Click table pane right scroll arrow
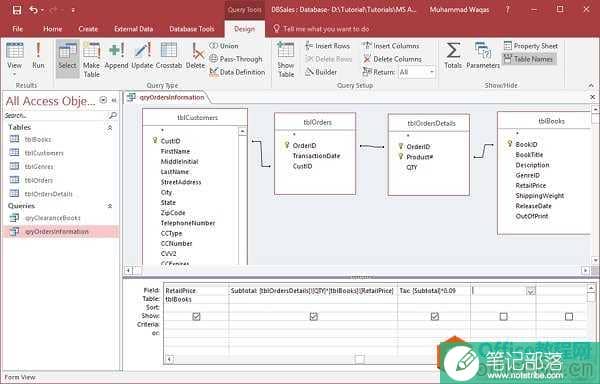 coord(585,270)
